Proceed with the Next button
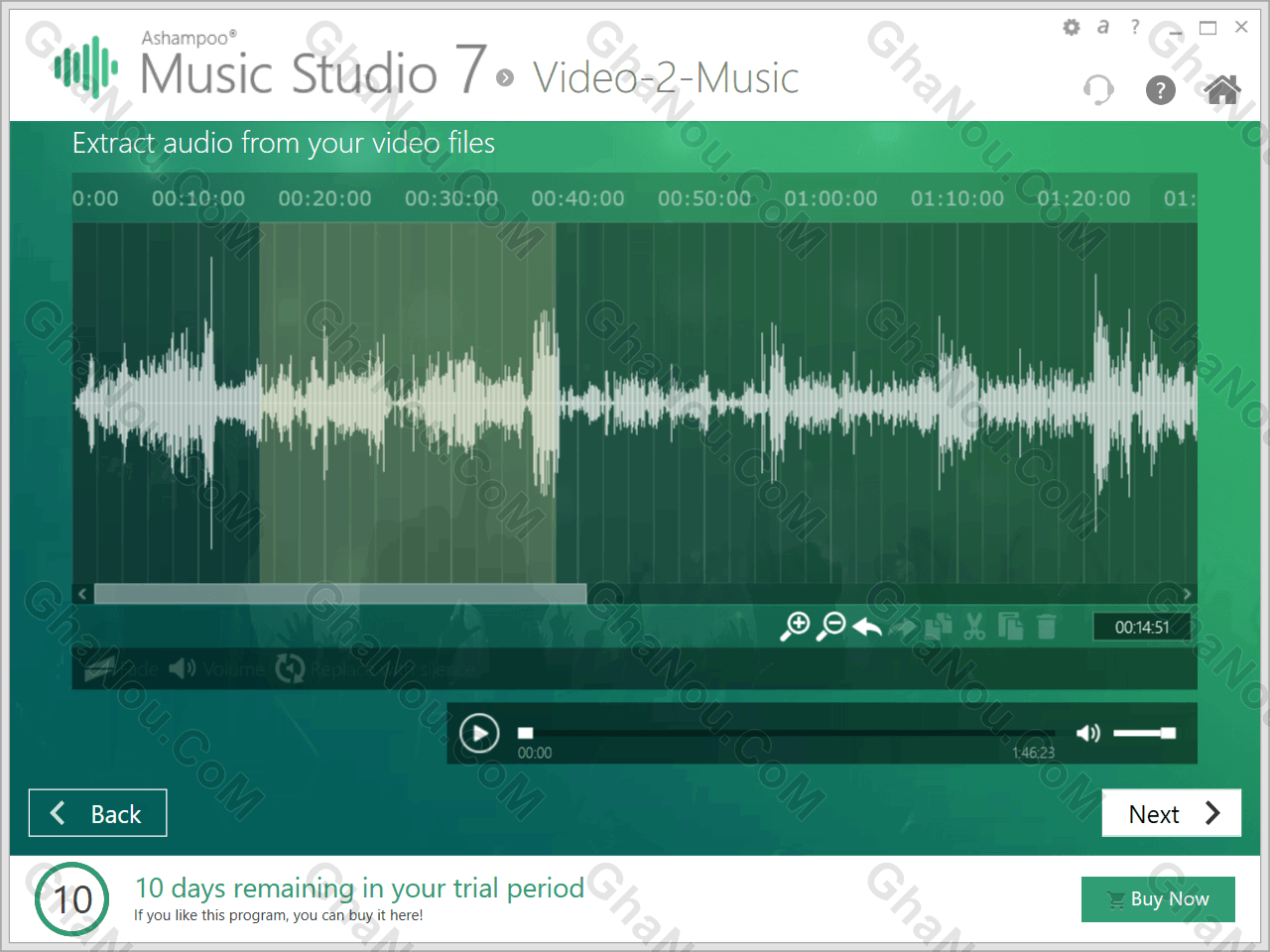This screenshot has height=952, width=1270. coord(1172,813)
